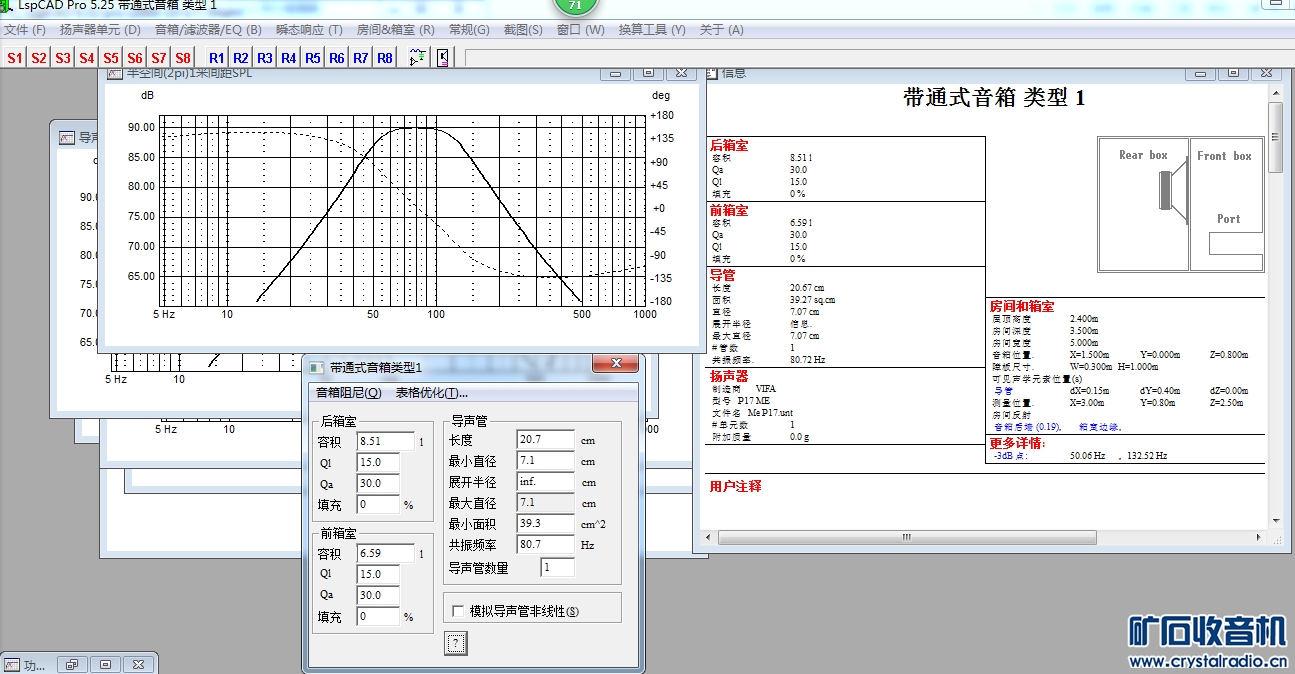The image size is (1295, 674).
Task: Click the rear chamber Qa field
Action: pos(377,483)
